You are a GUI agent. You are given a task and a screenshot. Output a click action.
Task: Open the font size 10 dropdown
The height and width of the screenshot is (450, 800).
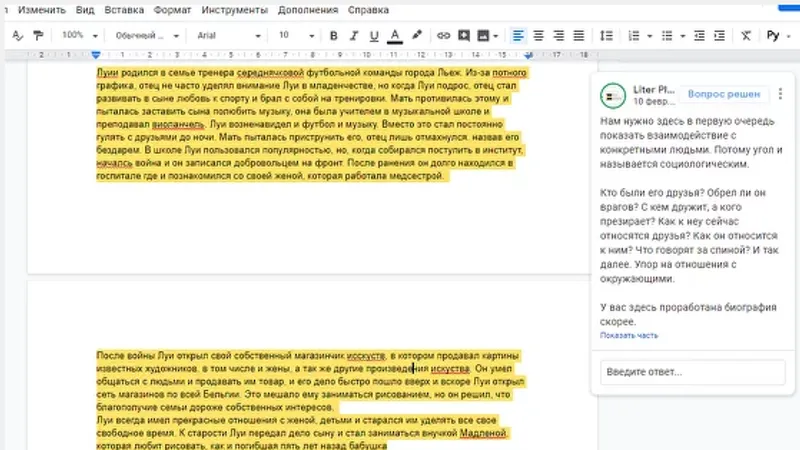pos(296,36)
